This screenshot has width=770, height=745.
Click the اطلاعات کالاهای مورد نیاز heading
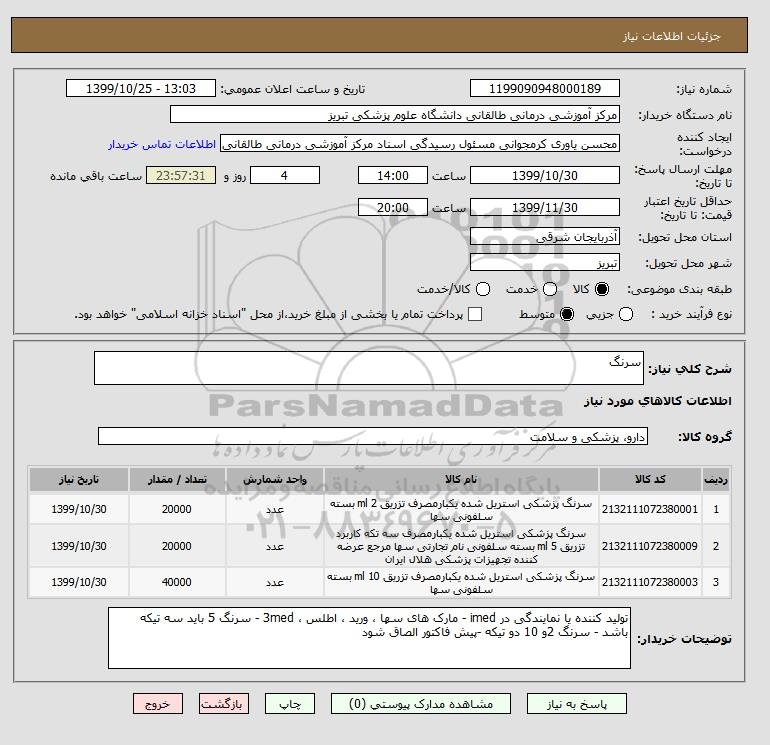[x=658, y=401]
